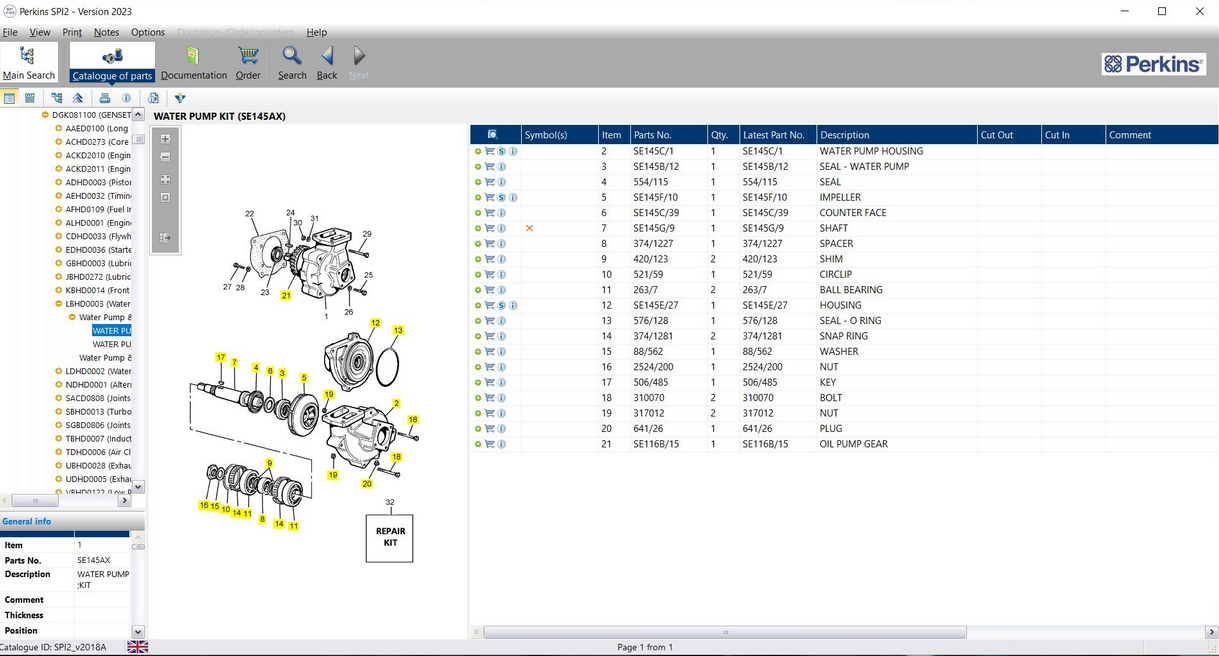Select the second panel layout icon
Image resolution: width=1219 pixels, height=656 pixels.
[x=30, y=98]
